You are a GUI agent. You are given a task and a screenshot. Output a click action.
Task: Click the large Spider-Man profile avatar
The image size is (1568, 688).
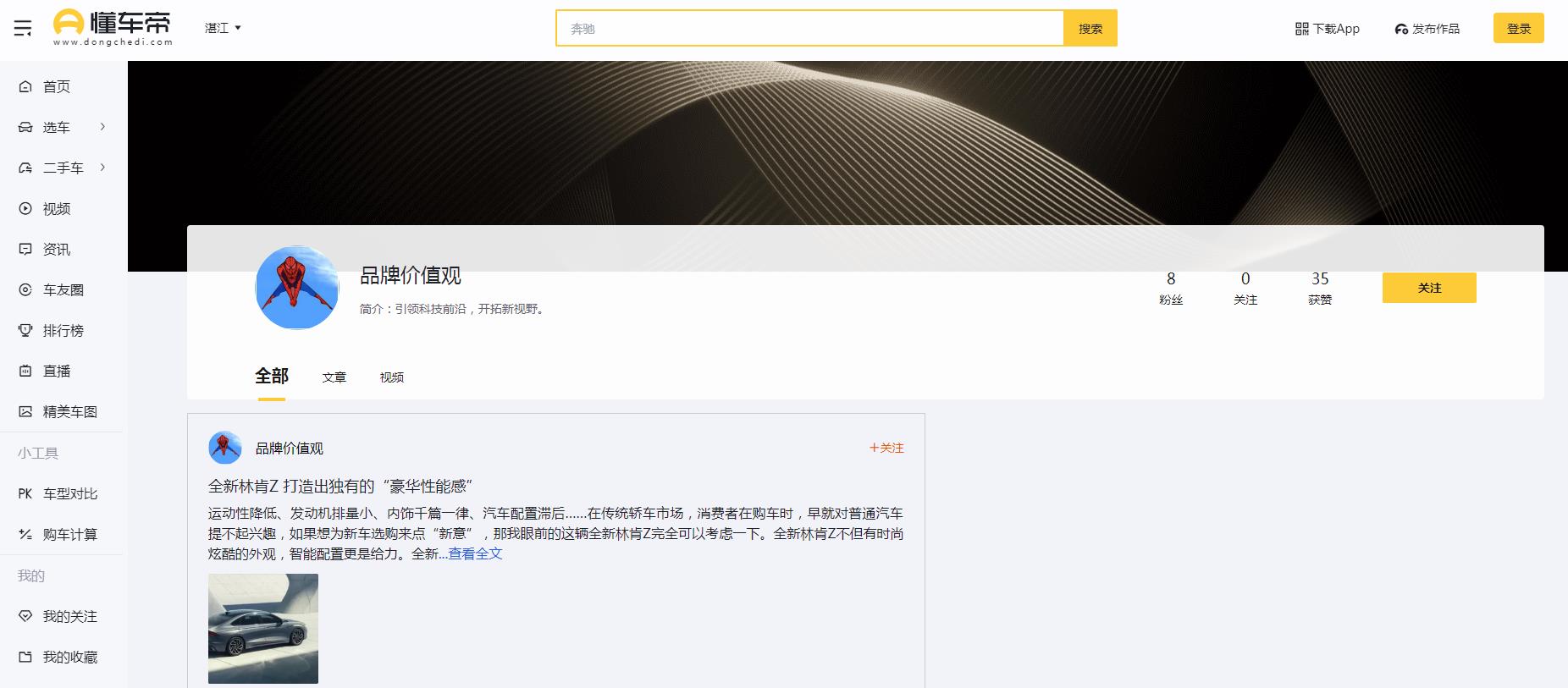[x=297, y=288]
